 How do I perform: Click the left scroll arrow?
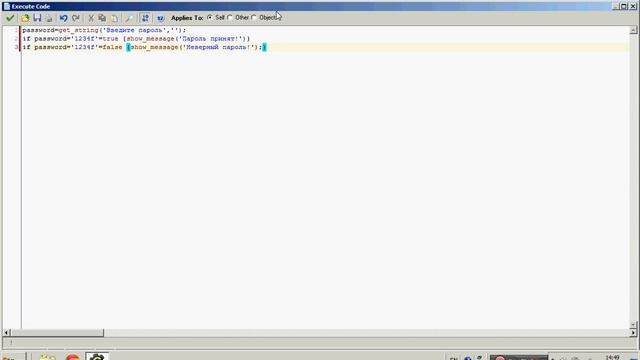tap(6, 333)
